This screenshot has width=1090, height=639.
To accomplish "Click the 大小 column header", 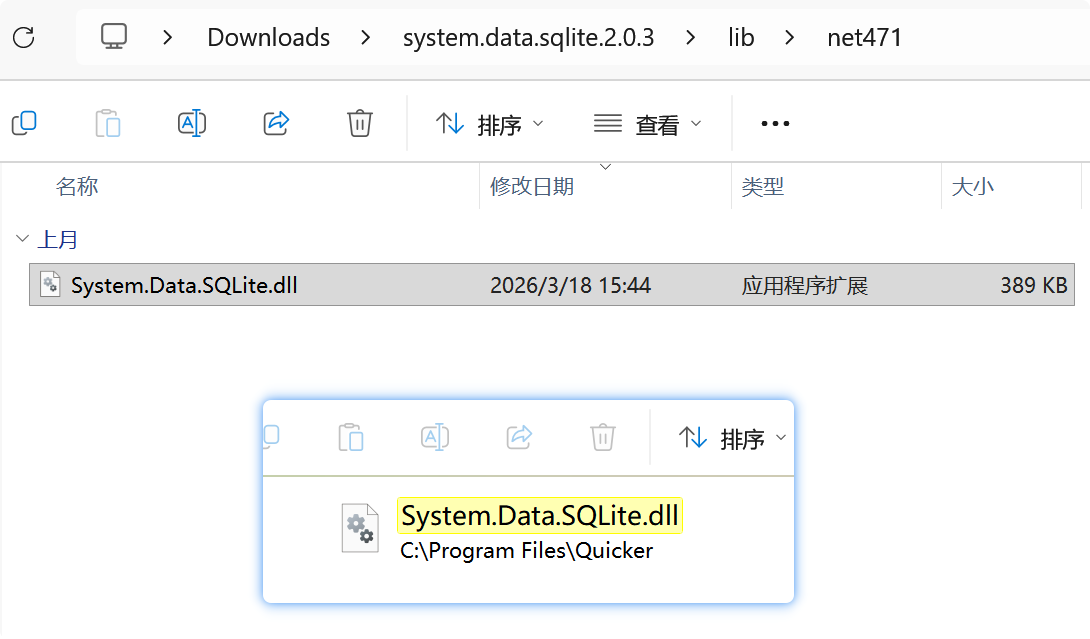I will point(973,186).
